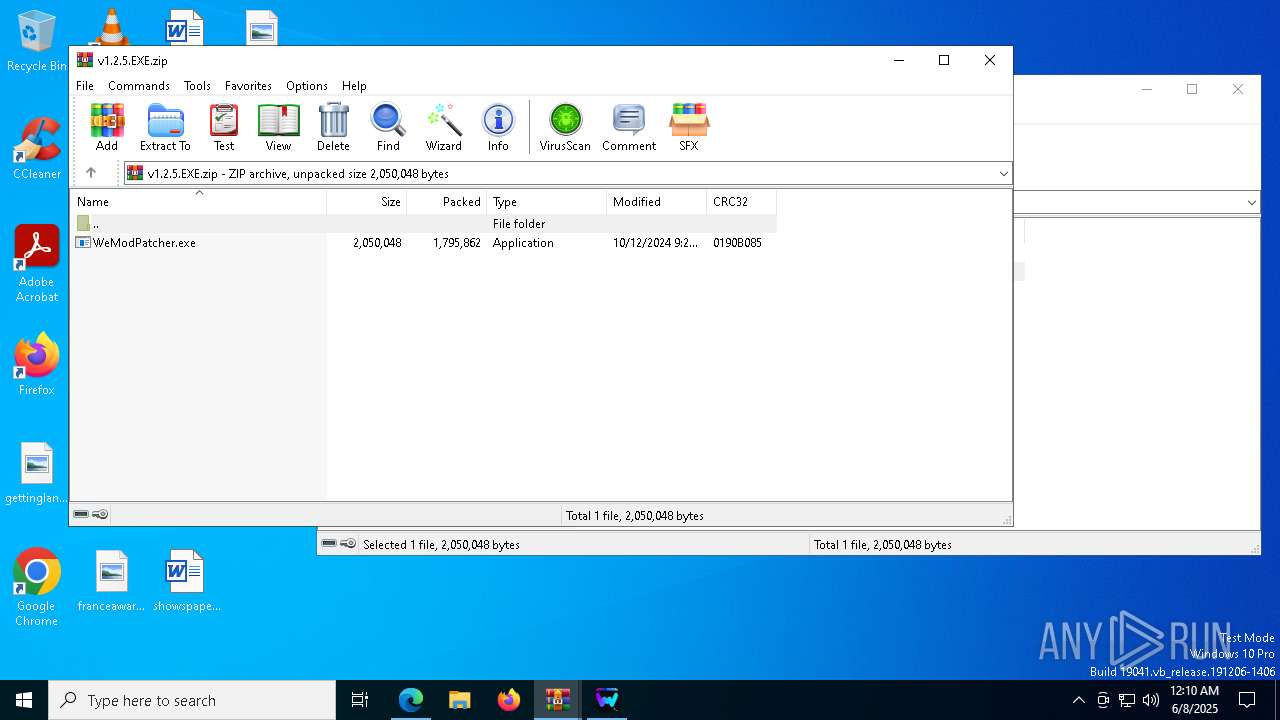
Task: Click status bar drive icon in front window
Action: [81, 515]
